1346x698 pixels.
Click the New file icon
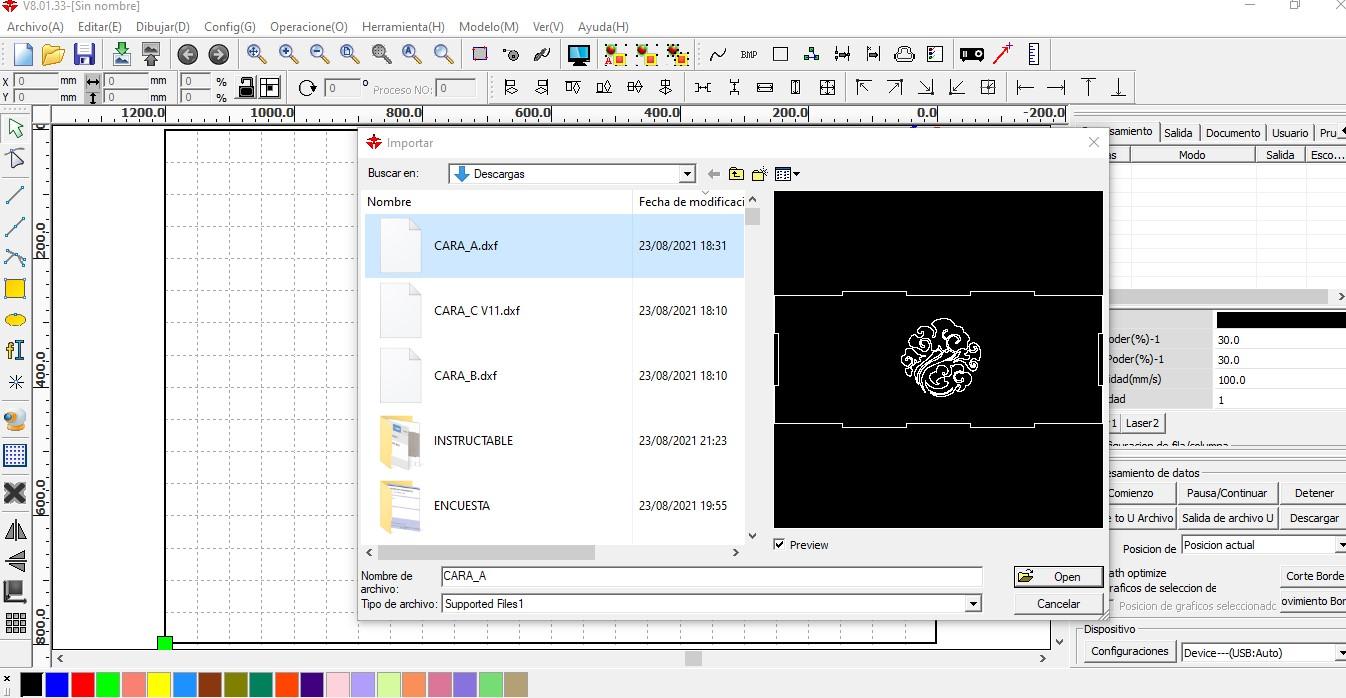tap(23, 54)
